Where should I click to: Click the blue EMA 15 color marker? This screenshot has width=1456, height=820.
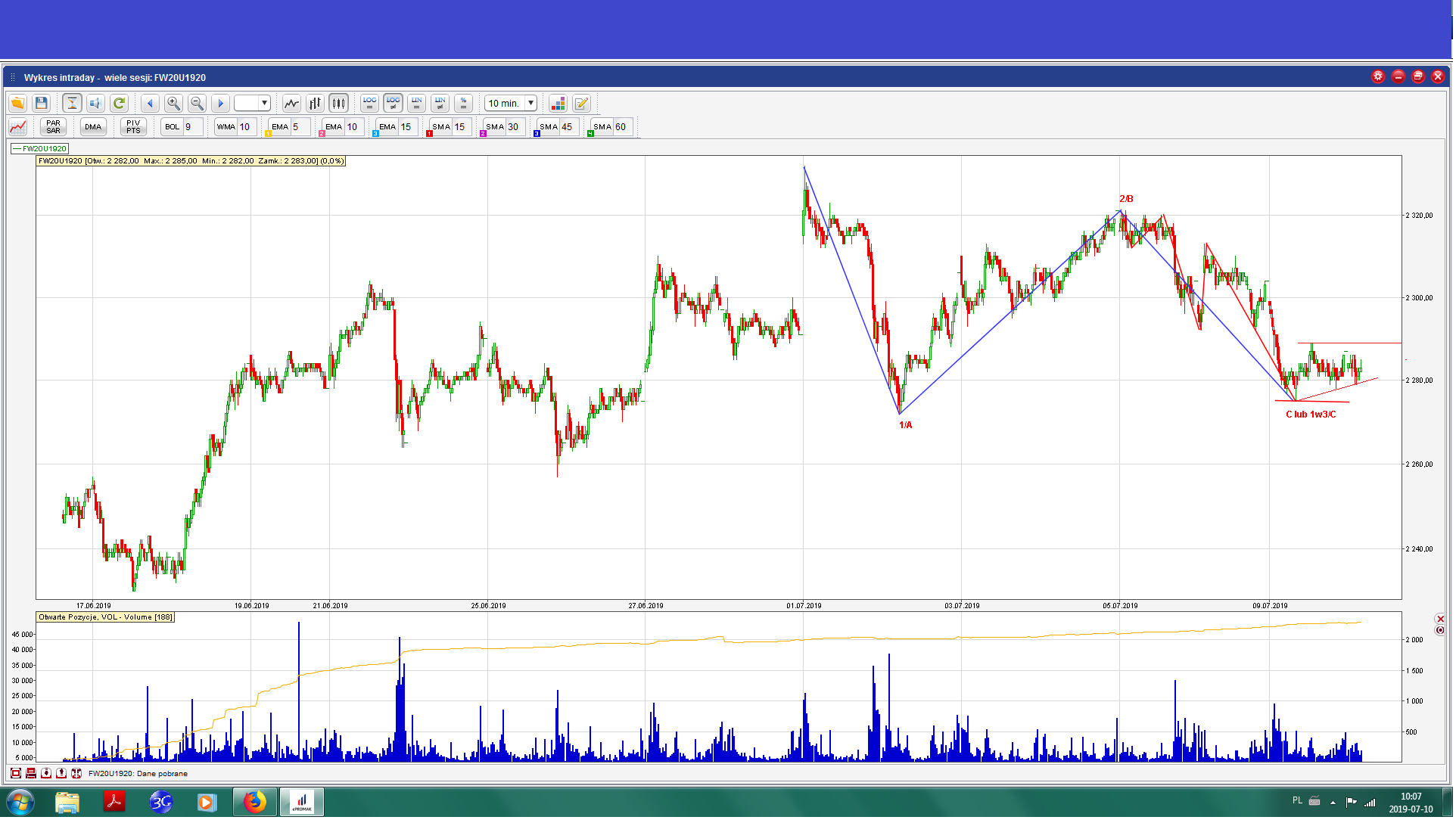(x=375, y=134)
